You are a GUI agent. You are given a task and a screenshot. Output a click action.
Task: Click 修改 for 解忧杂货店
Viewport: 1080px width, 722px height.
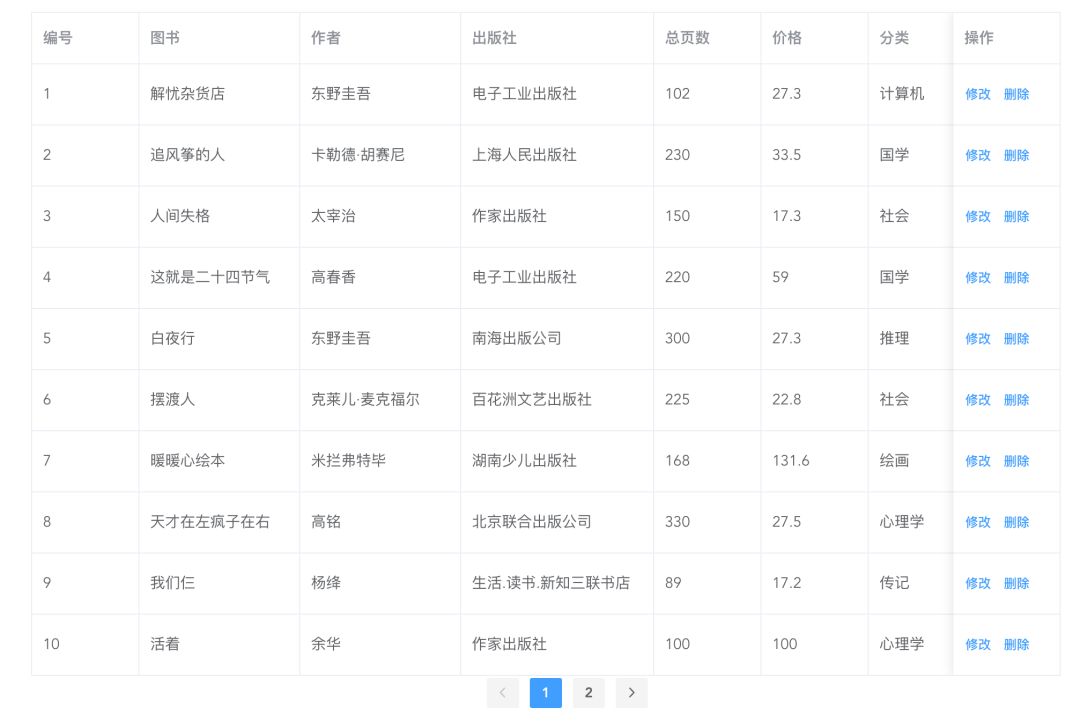(977, 94)
